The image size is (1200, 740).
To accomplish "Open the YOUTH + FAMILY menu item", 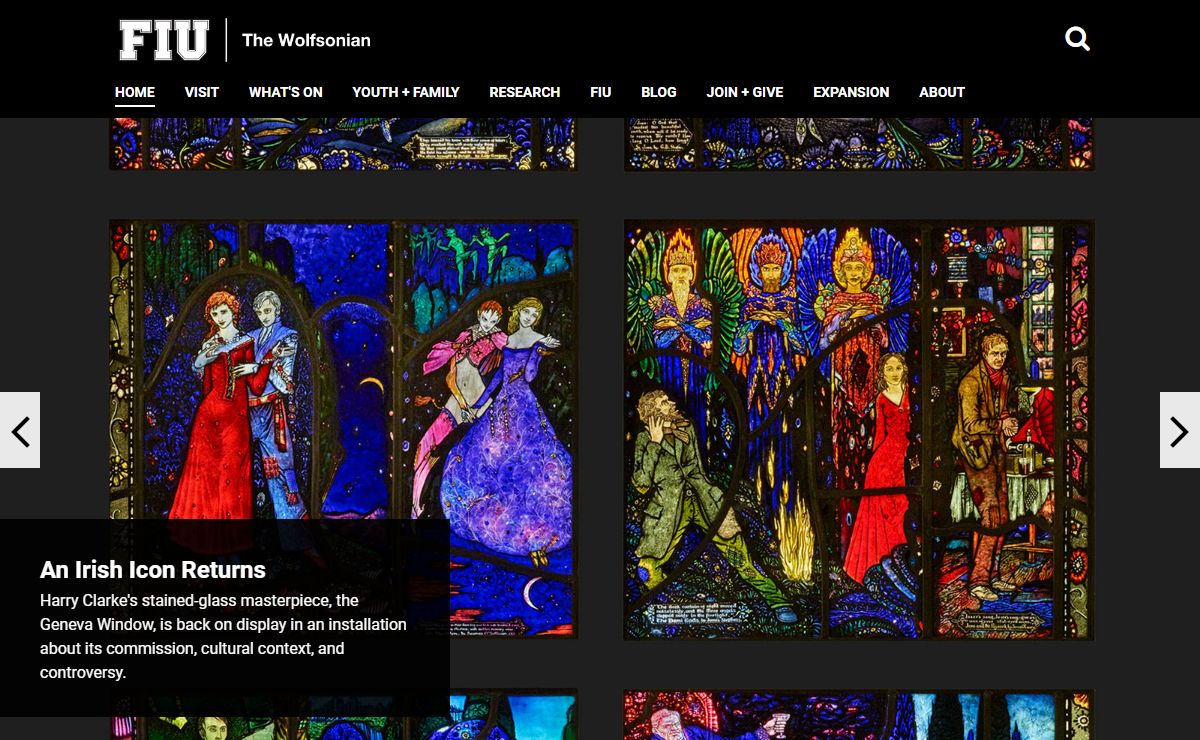I will click(406, 92).
